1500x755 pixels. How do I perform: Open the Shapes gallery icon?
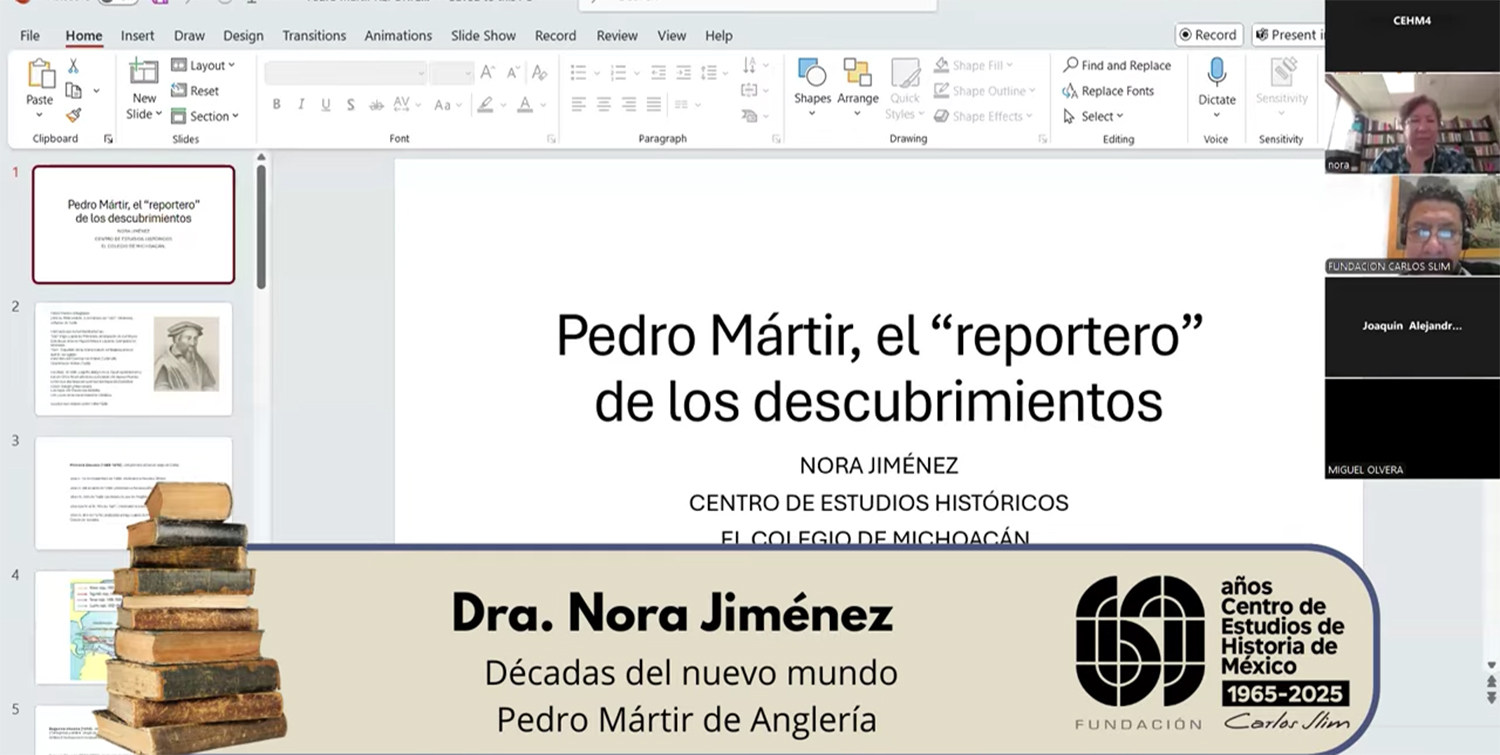(x=812, y=73)
